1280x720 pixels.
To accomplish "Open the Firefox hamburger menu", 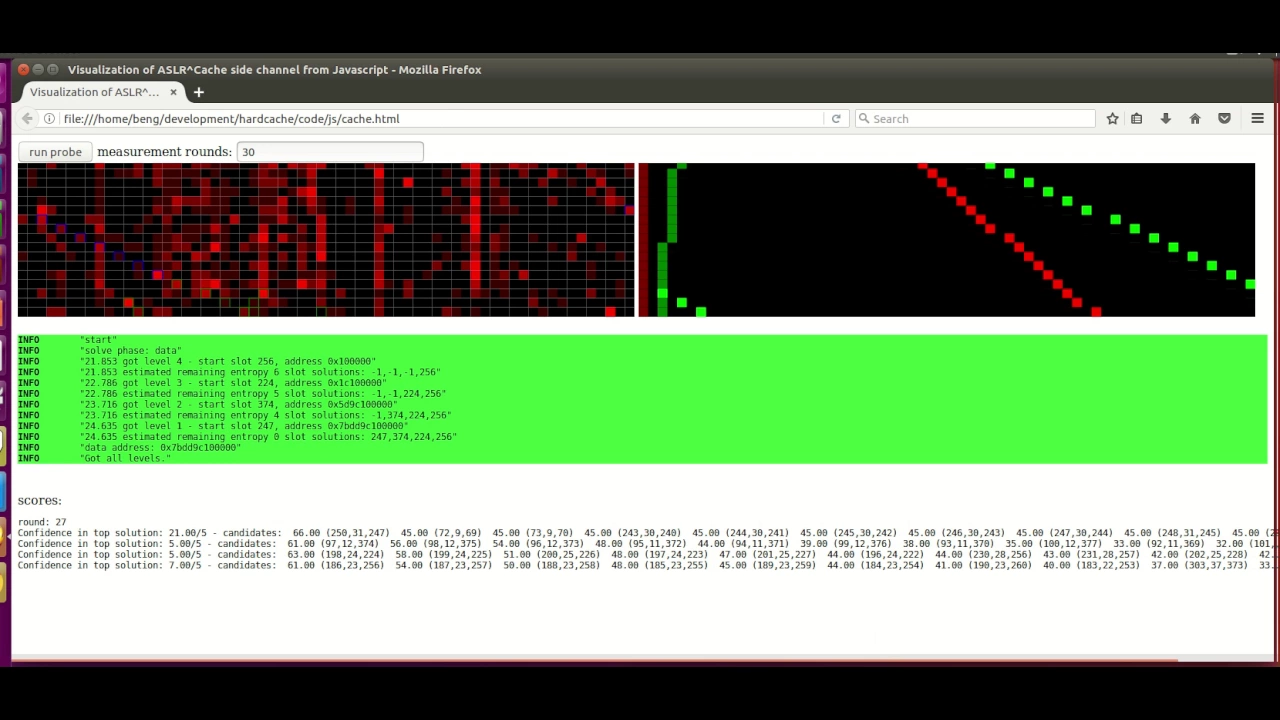I will (x=1257, y=118).
